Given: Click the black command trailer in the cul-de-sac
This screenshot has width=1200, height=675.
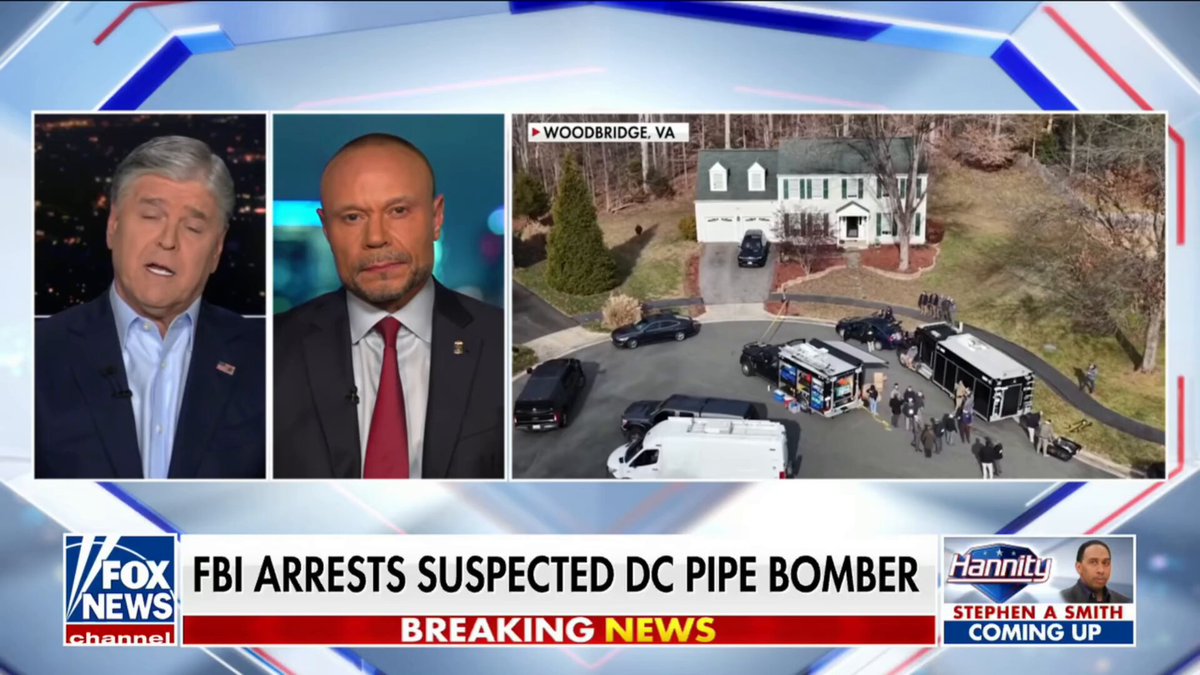Looking at the screenshot, I should tap(974, 371).
